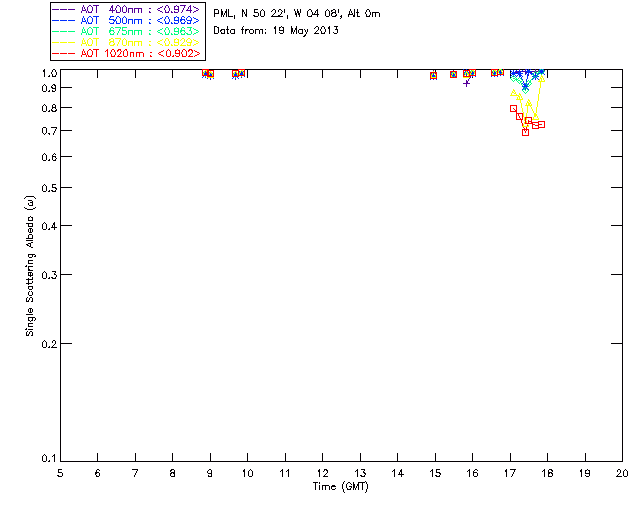The width and height of the screenshot is (640, 512).
Task: Click the AOT 870nm legend entry
Action: (x=126, y=42)
